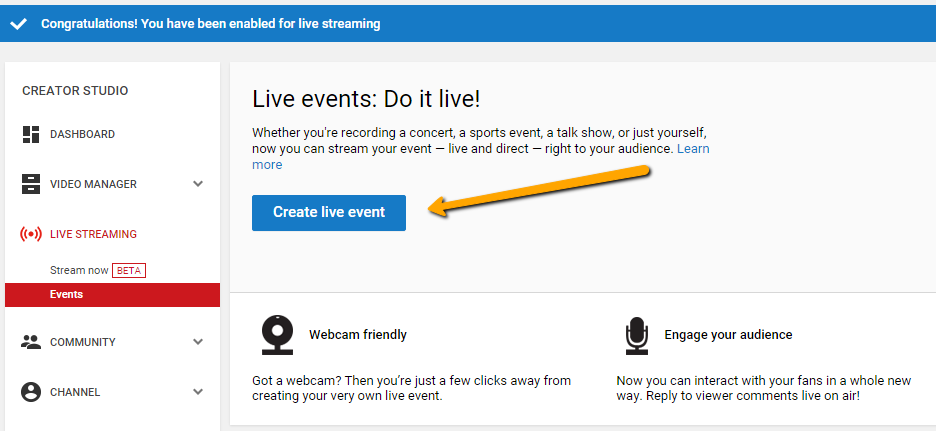Screen dimensions: 936x431
Task: Click the checkmark icon in the congratulations banner
Action: pyautogui.click(x=18, y=24)
